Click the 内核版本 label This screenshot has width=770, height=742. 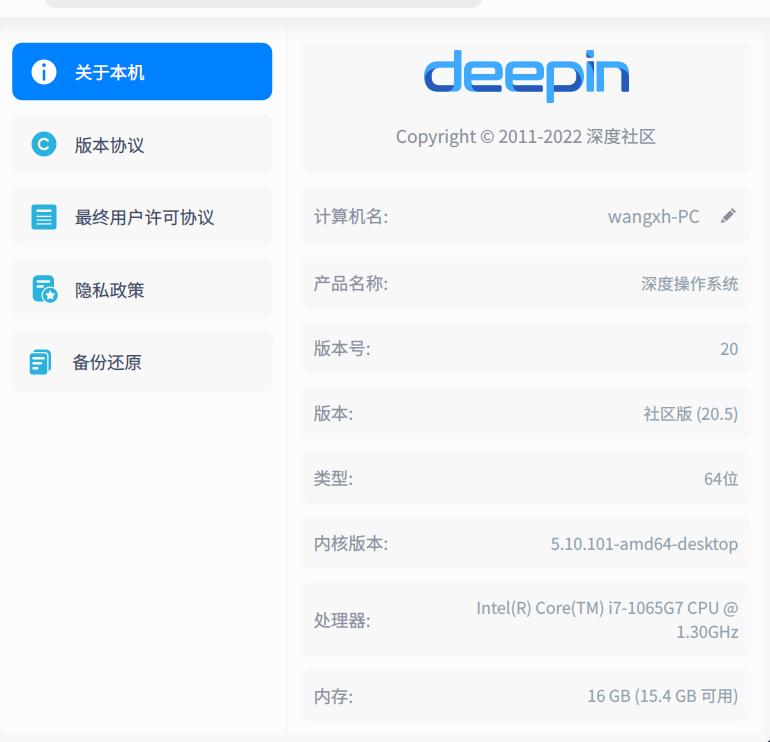point(351,544)
